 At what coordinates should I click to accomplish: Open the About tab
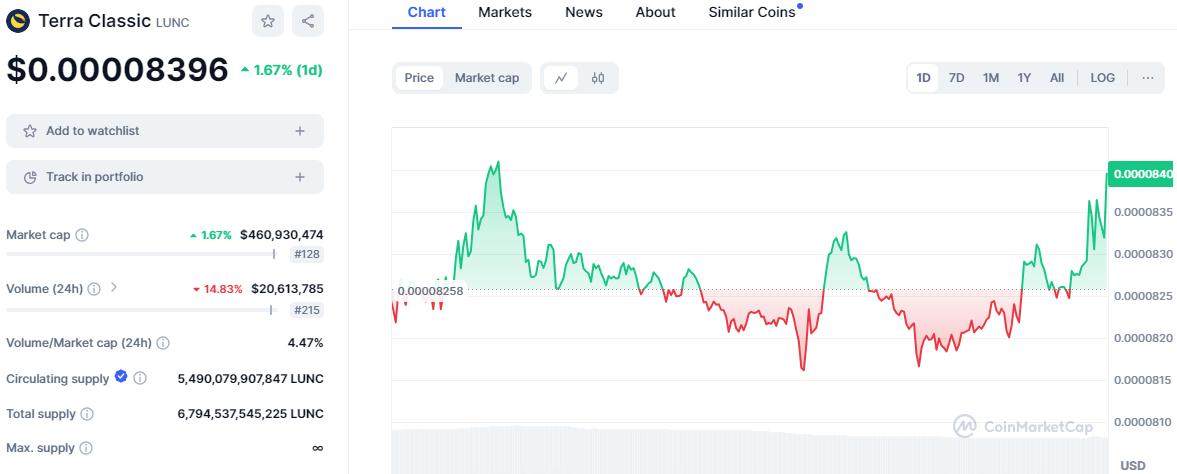click(x=655, y=12)
